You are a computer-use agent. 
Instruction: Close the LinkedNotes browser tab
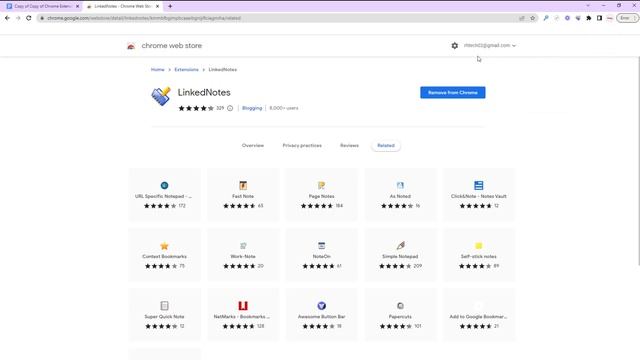point(158,7)
